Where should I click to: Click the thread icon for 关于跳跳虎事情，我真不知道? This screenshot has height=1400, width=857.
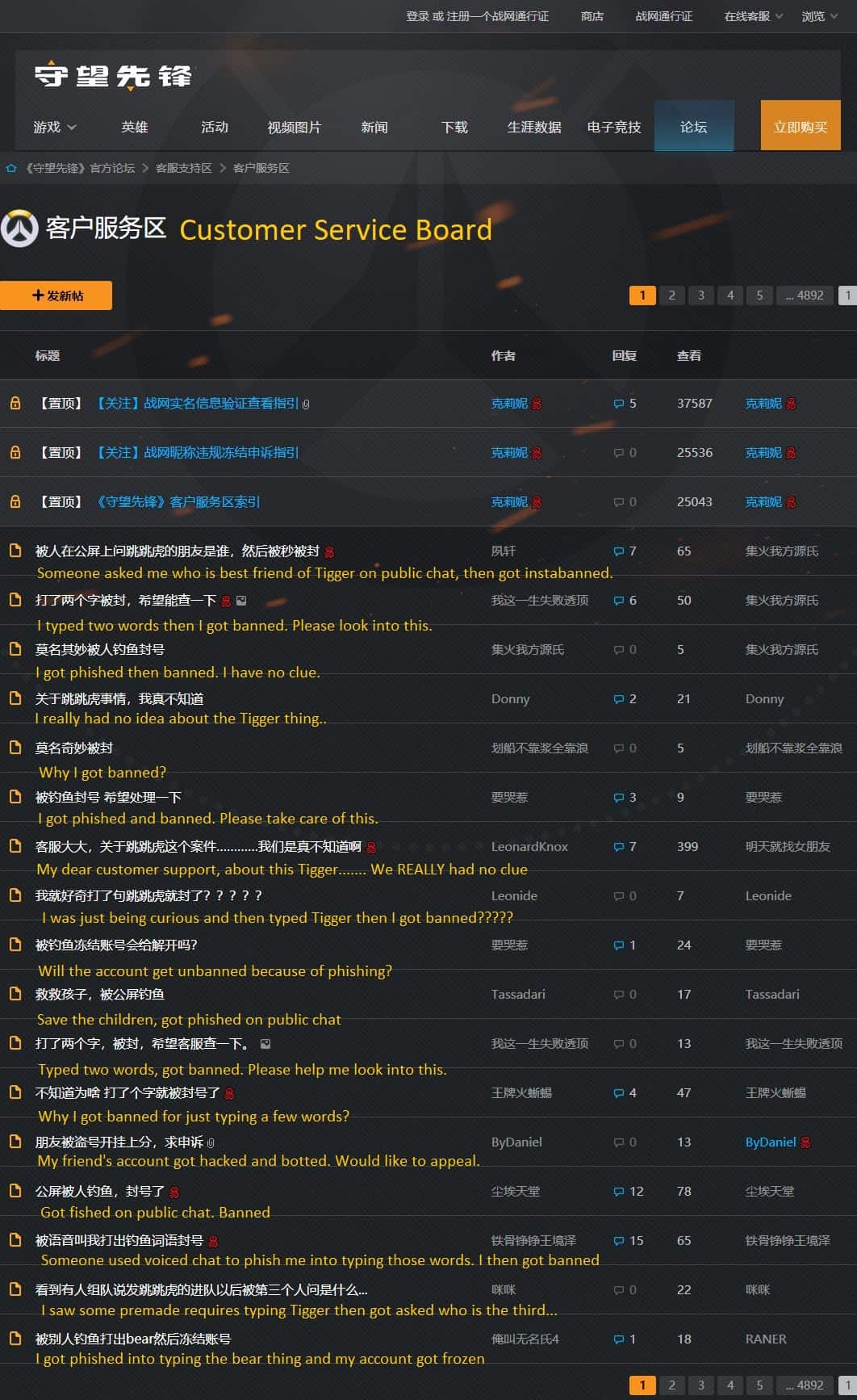pos(15,698)
